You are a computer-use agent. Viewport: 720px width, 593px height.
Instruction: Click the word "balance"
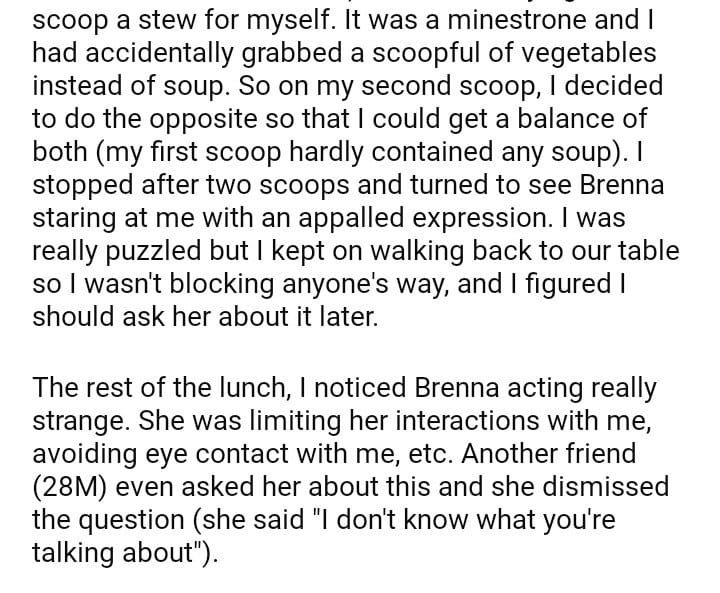[563, 118]
